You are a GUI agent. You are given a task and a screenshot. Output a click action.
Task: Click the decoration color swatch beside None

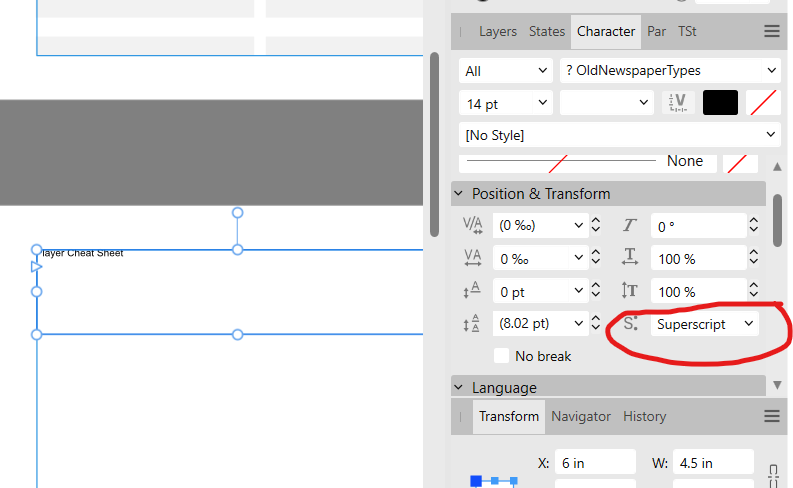[x=740, y=163]
